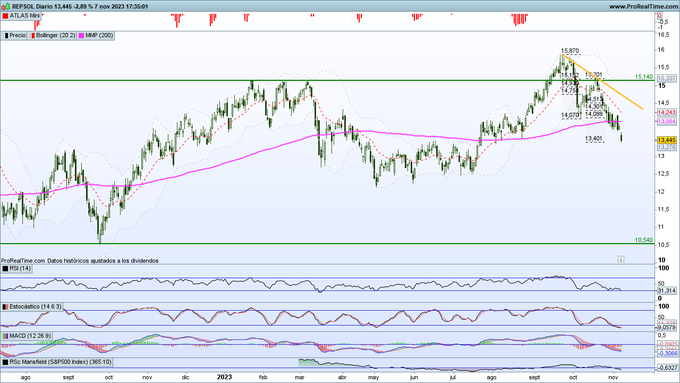Click the 16,5 price scale label
The image size is (680, 383).
[x=663, y=34]
